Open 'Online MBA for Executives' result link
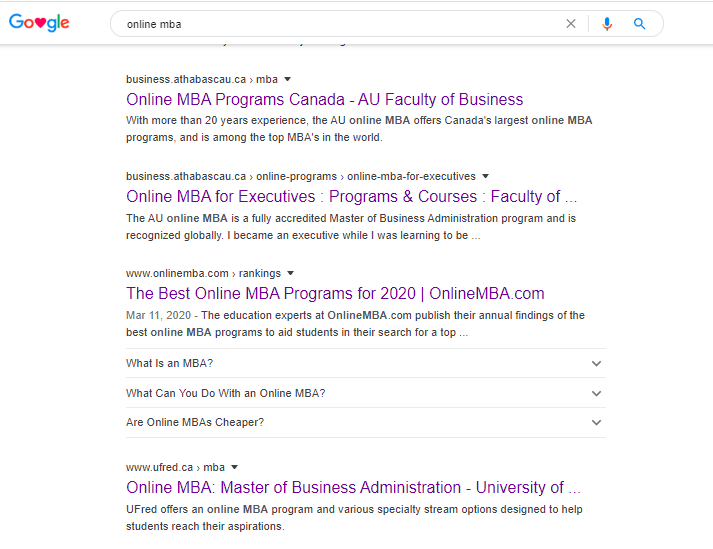 351,196
